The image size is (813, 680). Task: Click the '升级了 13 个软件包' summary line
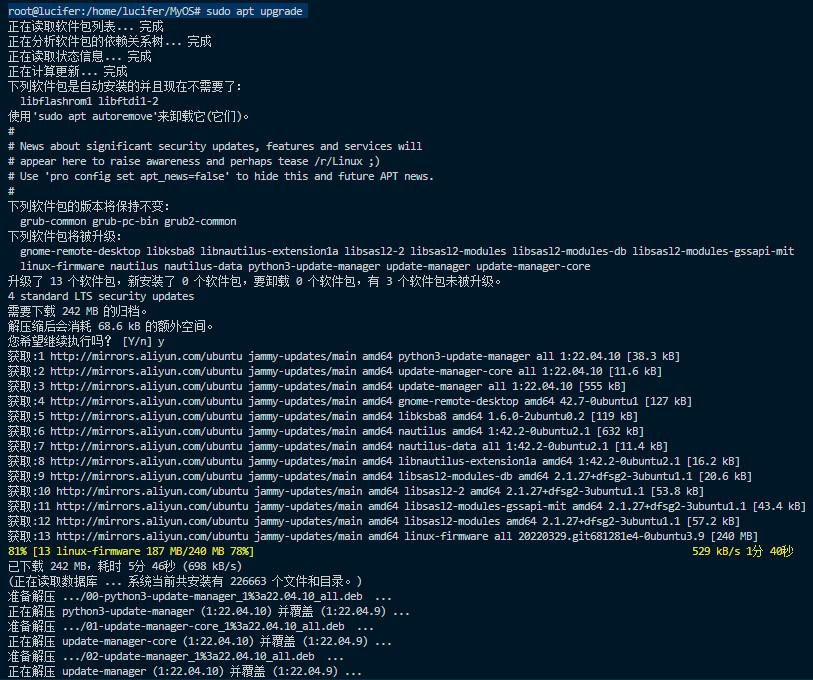pyautogui.click(x=255, y=282)
